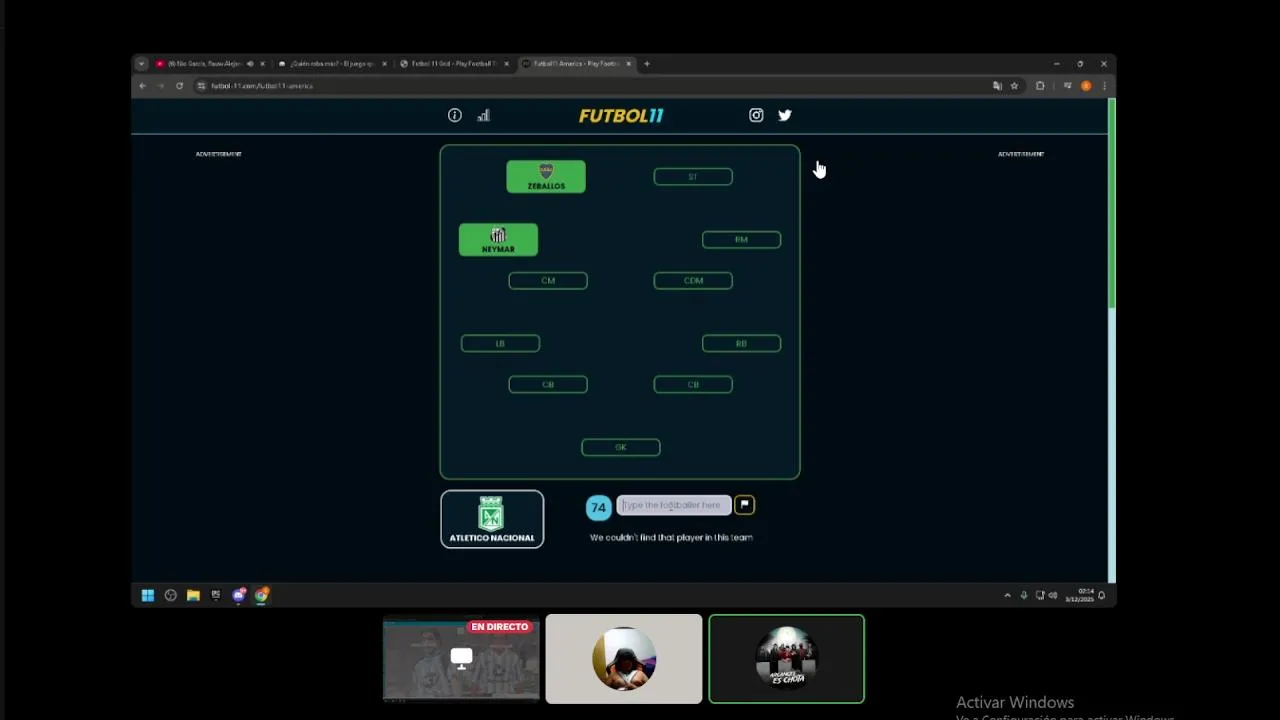This screenshot has width=1280, height=720.
Task: Select the LB position slot
Action: pos(500,344)
